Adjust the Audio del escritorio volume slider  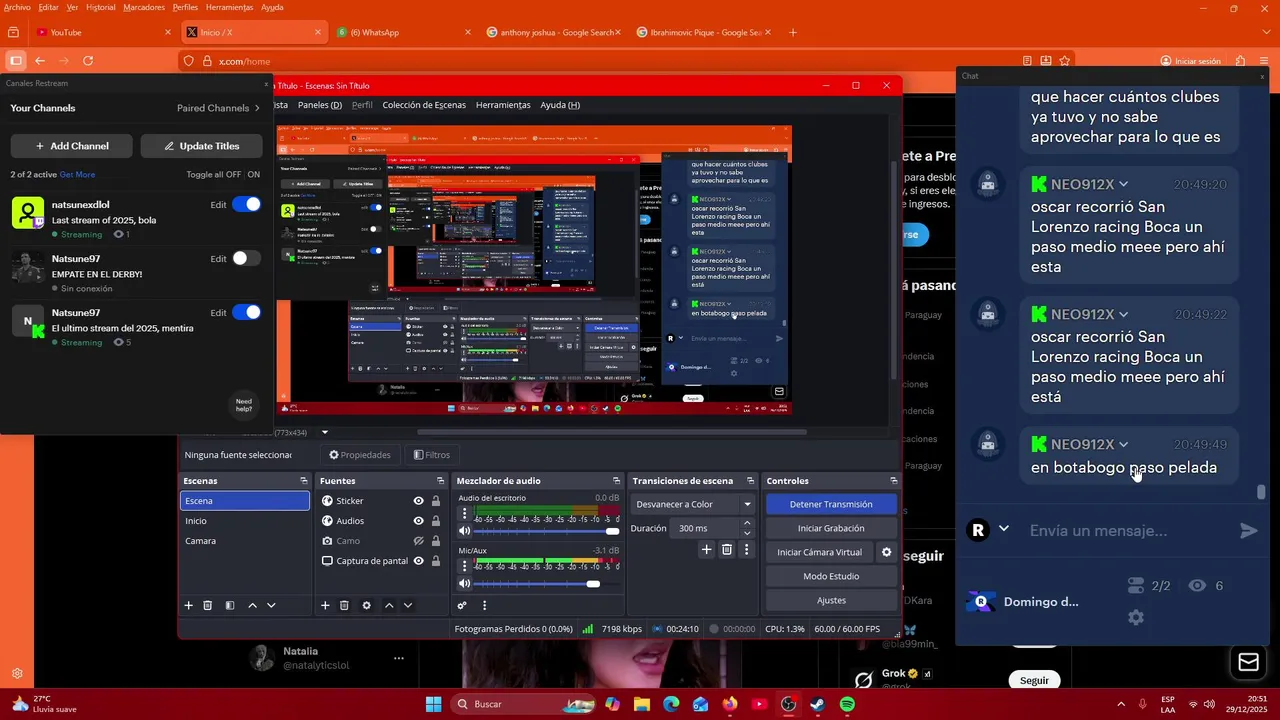[546, 531]
